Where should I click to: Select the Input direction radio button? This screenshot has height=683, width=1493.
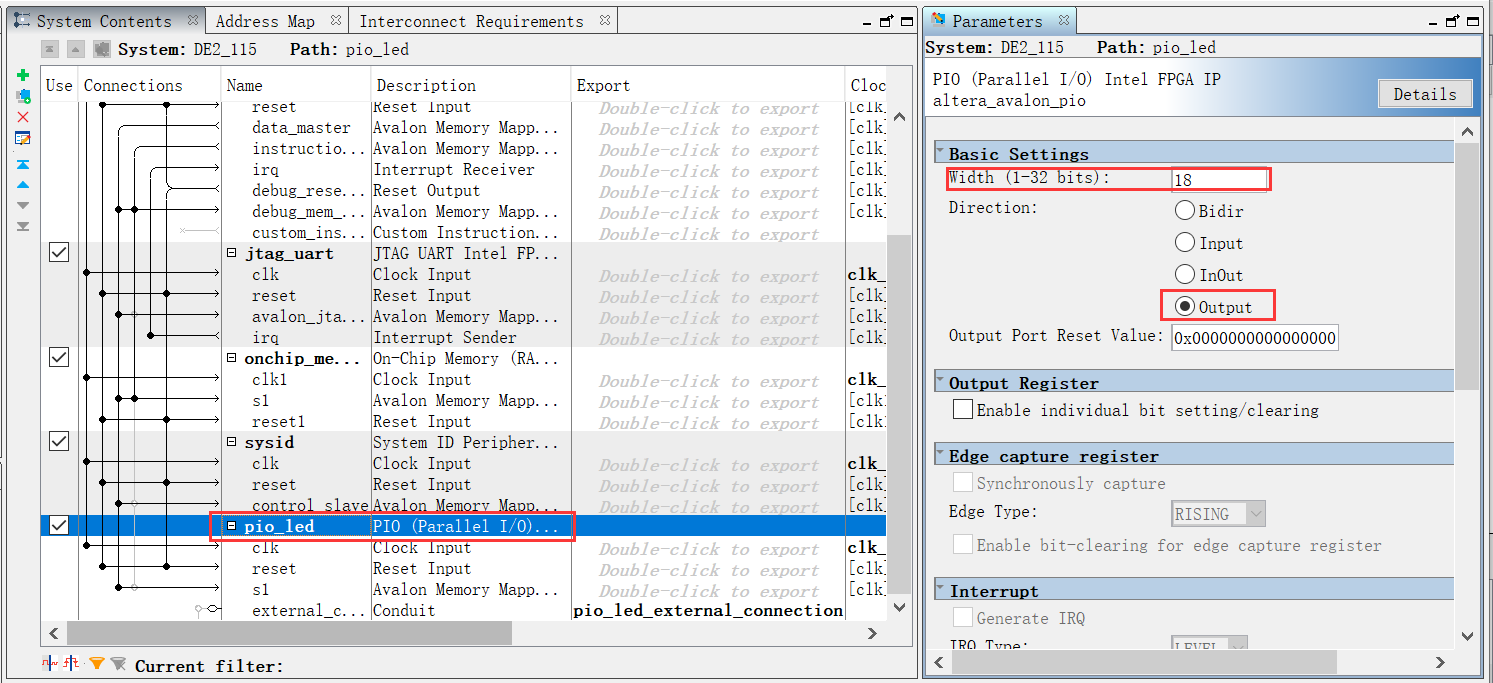coord(1185,243)
